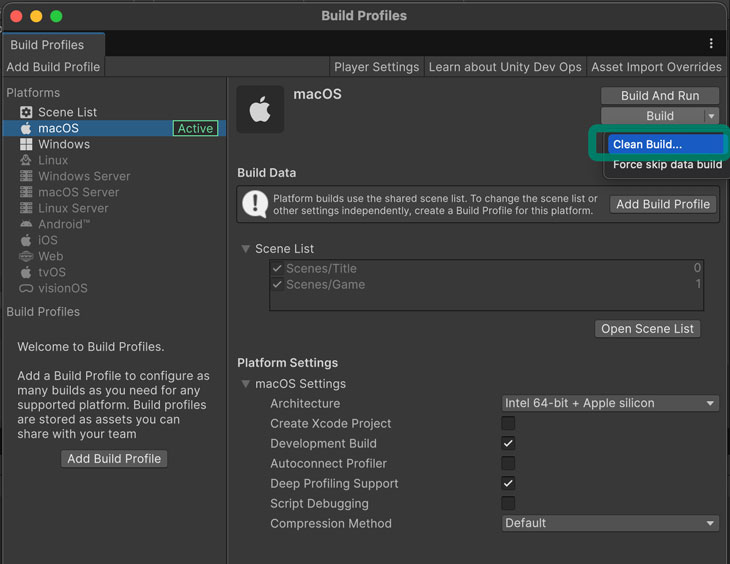
Task: Click the Scene List gear icon
Action: (26, 112)
